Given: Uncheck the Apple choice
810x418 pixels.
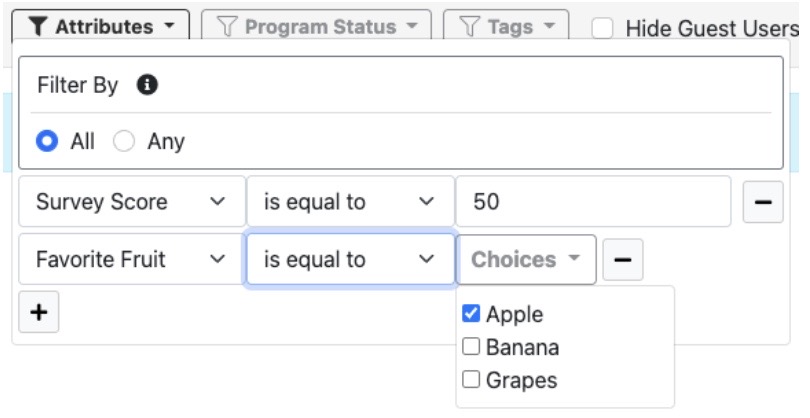Looking at the screenshot, I should (471, 315).
